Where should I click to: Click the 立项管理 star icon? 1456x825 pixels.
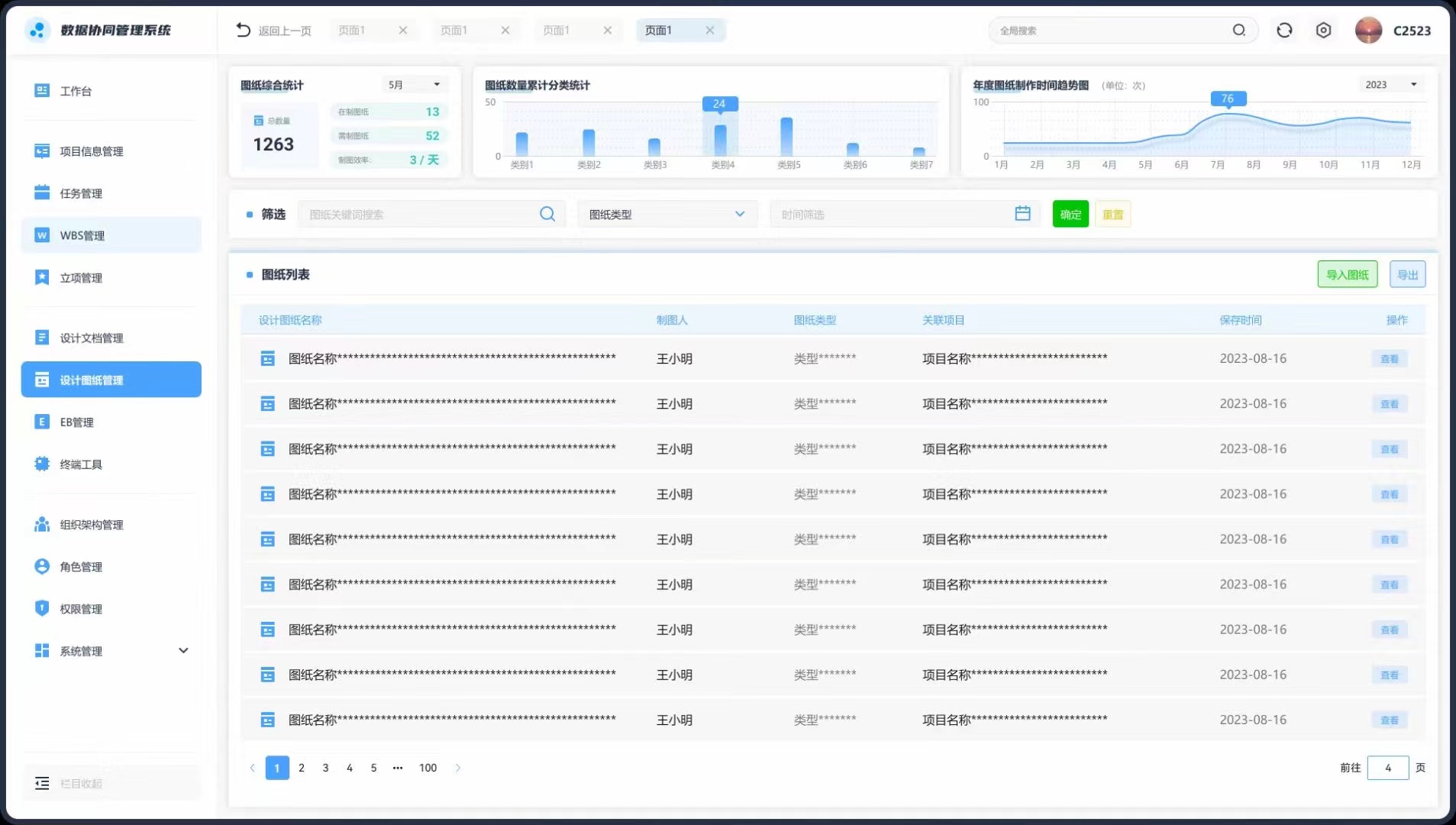pyautogui.click(x=42, y=277)
